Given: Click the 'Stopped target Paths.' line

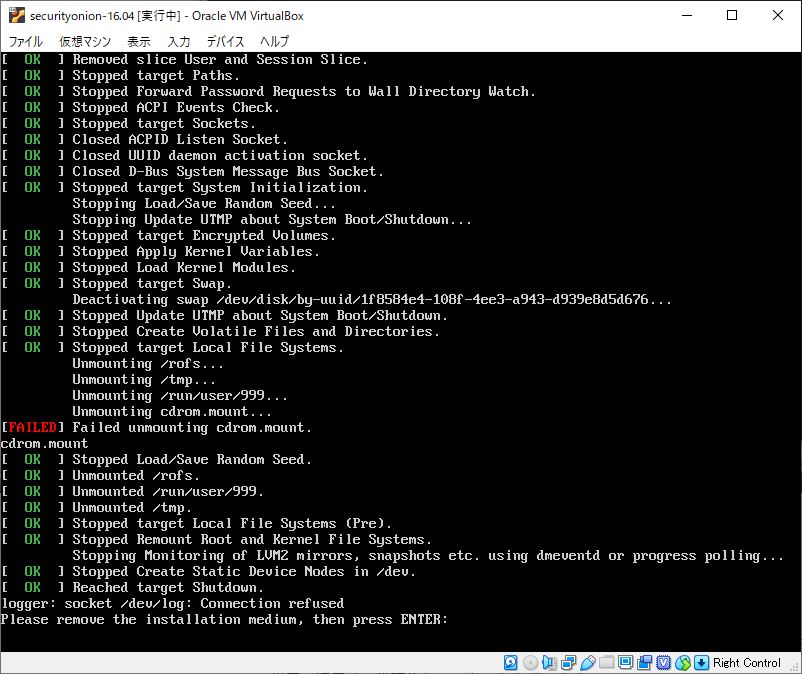Looking at the screenshot, I should [x=156, y=76].
